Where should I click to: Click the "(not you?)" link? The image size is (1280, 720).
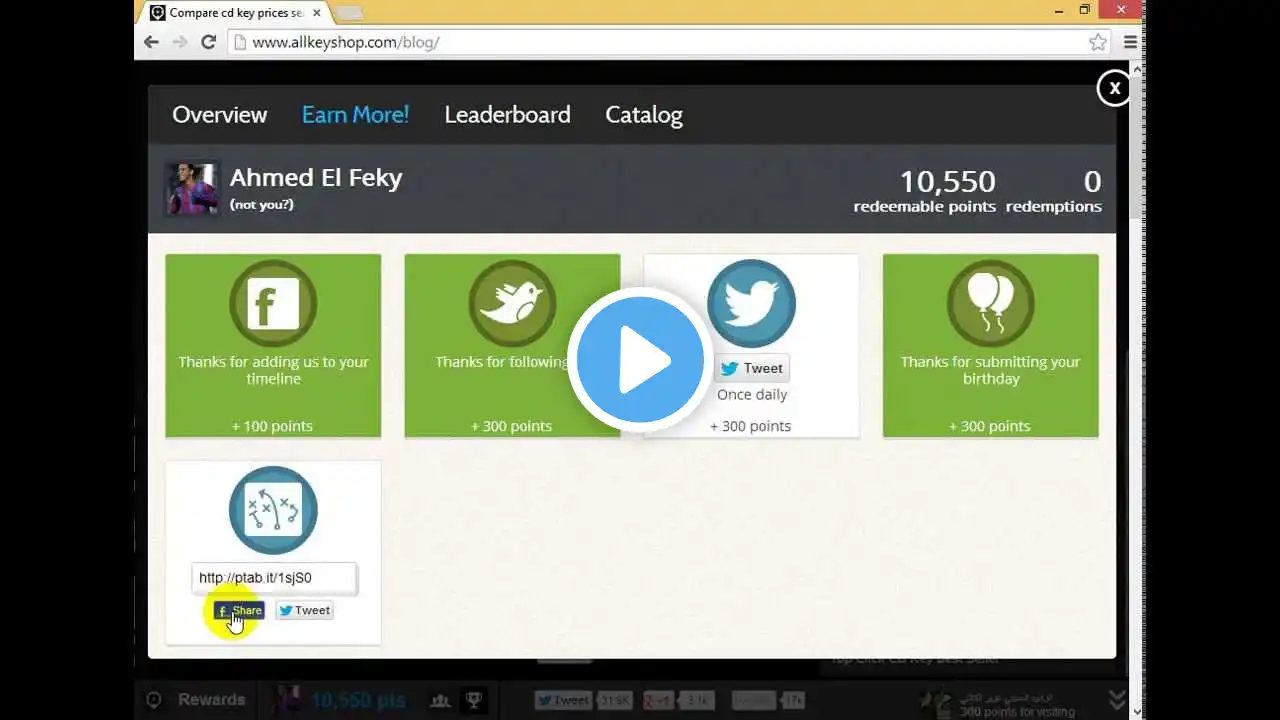tap(261, 205)
